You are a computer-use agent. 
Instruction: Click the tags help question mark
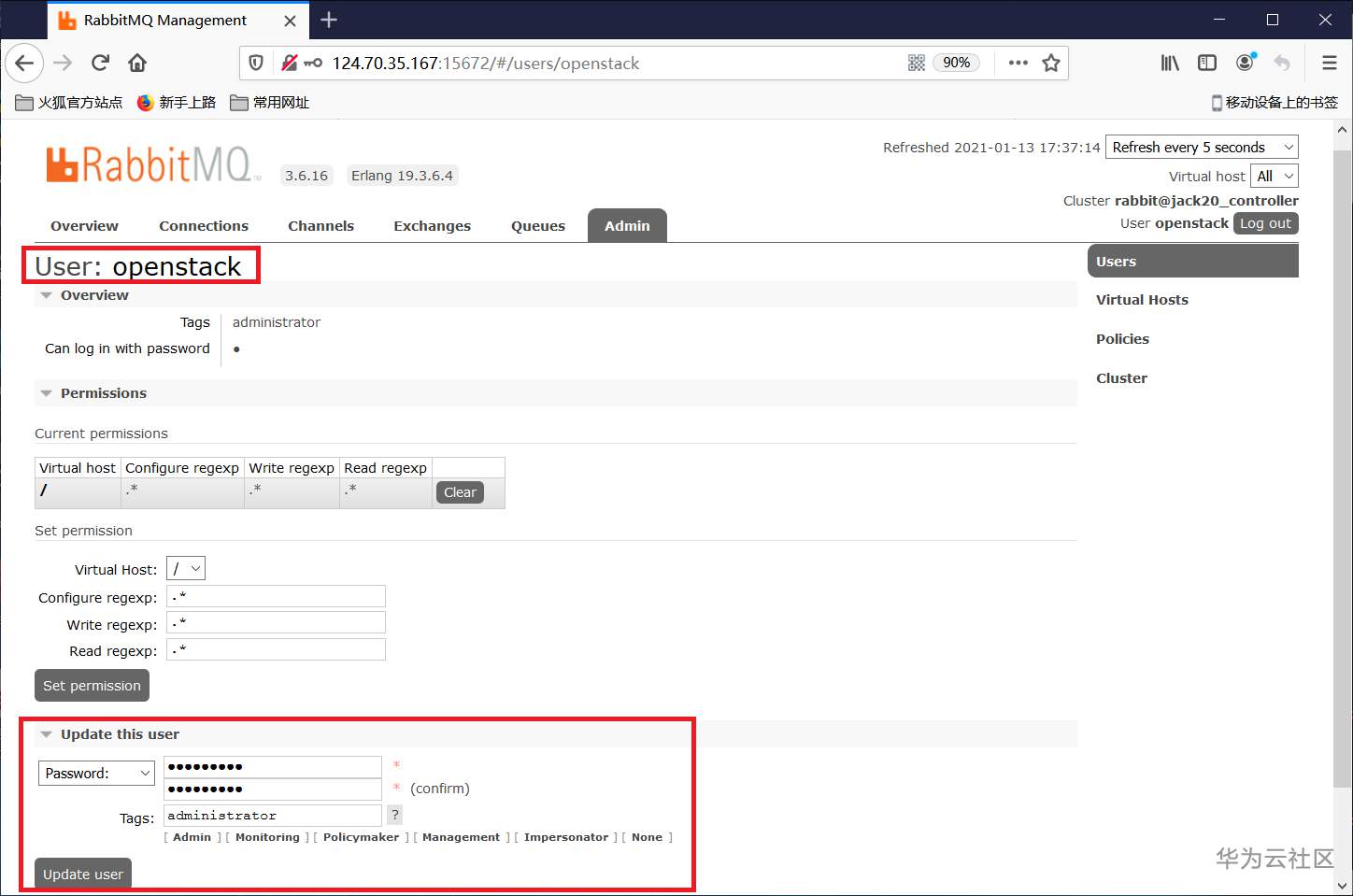click(395, 815)
